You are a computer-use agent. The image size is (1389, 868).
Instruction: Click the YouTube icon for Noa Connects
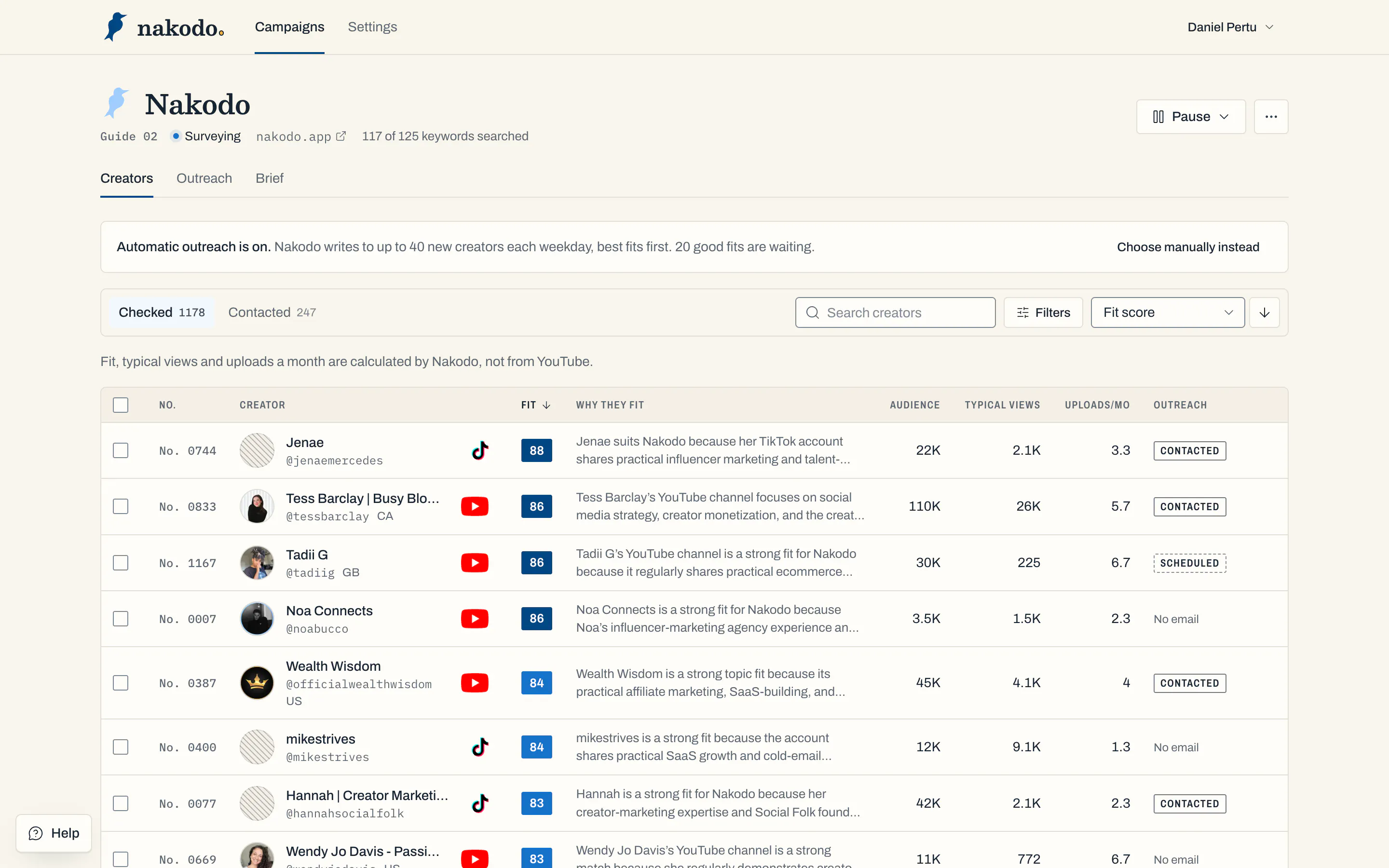(x=475, y=619)
